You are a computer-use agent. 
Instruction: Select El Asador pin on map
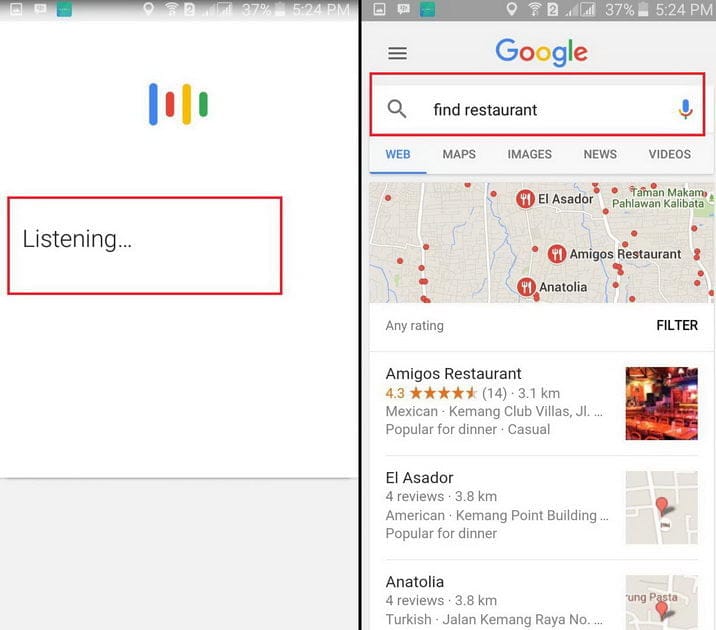525,199
